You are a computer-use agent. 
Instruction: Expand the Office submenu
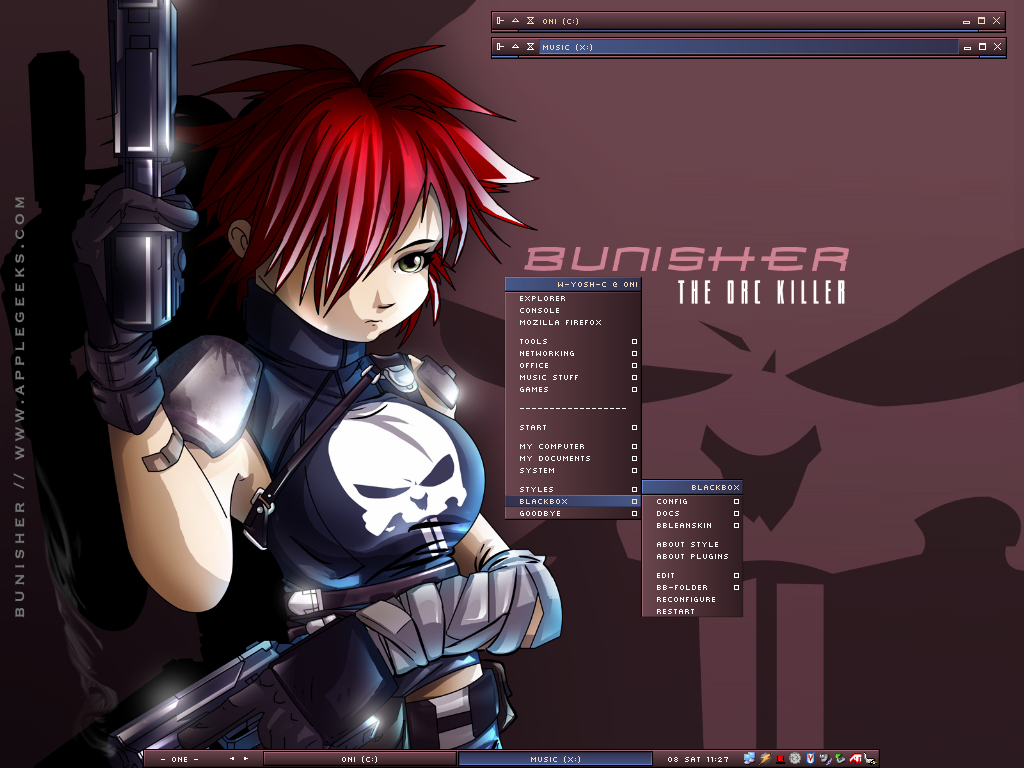pos(573,366)
